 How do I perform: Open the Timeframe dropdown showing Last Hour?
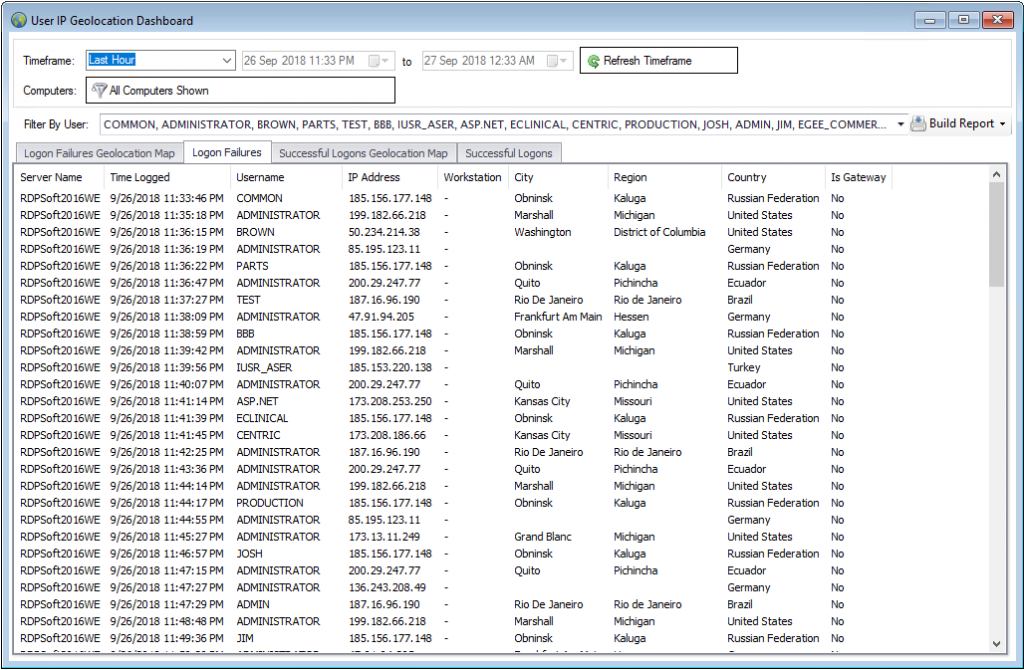tap(227, 59)
